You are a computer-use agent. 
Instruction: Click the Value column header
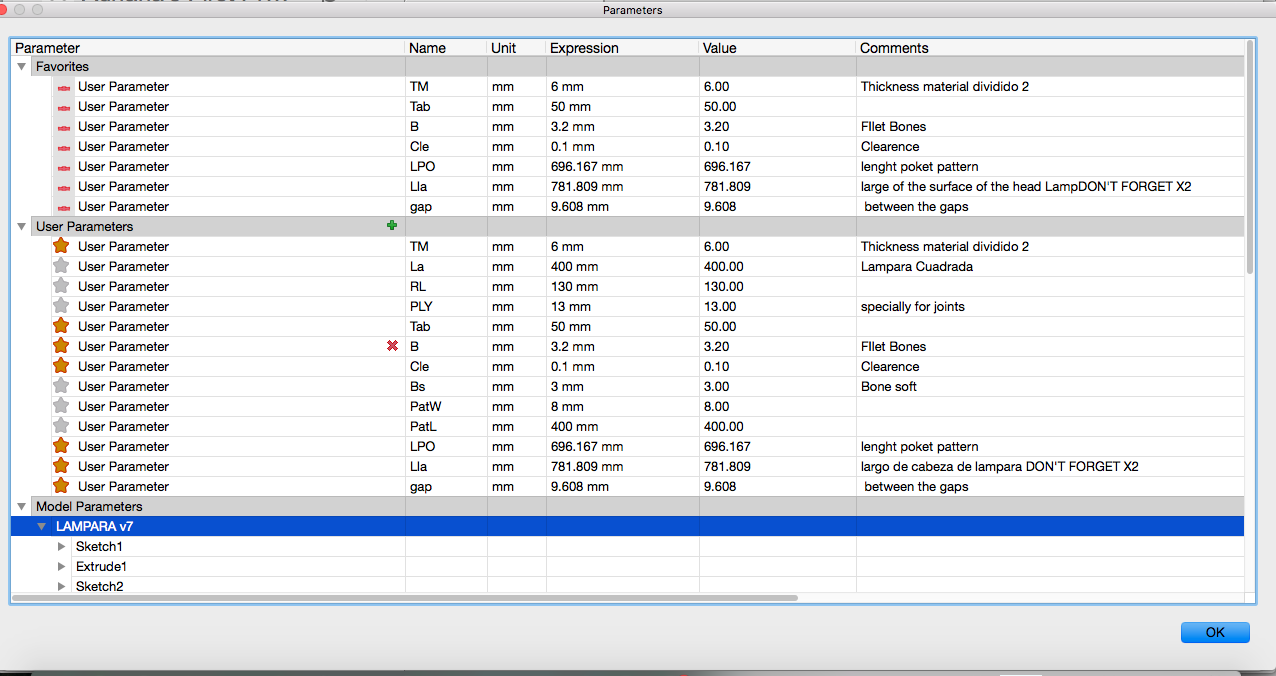[x=777, y=48]
